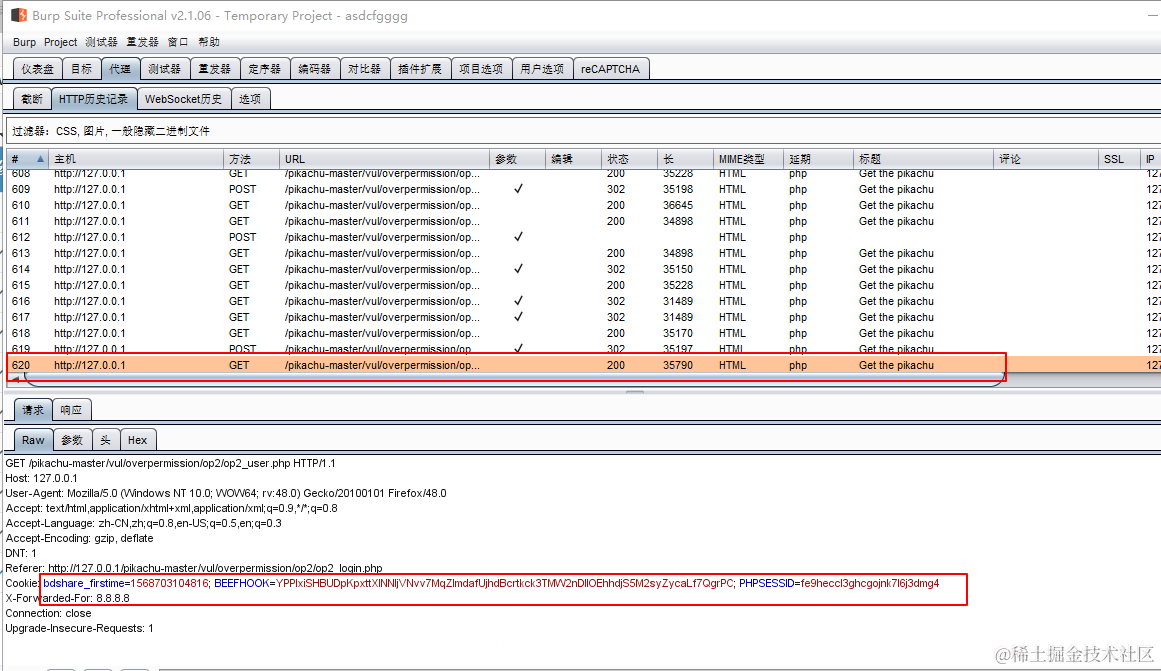Switch to the 对比器 tab

click(x=364, y=69)
